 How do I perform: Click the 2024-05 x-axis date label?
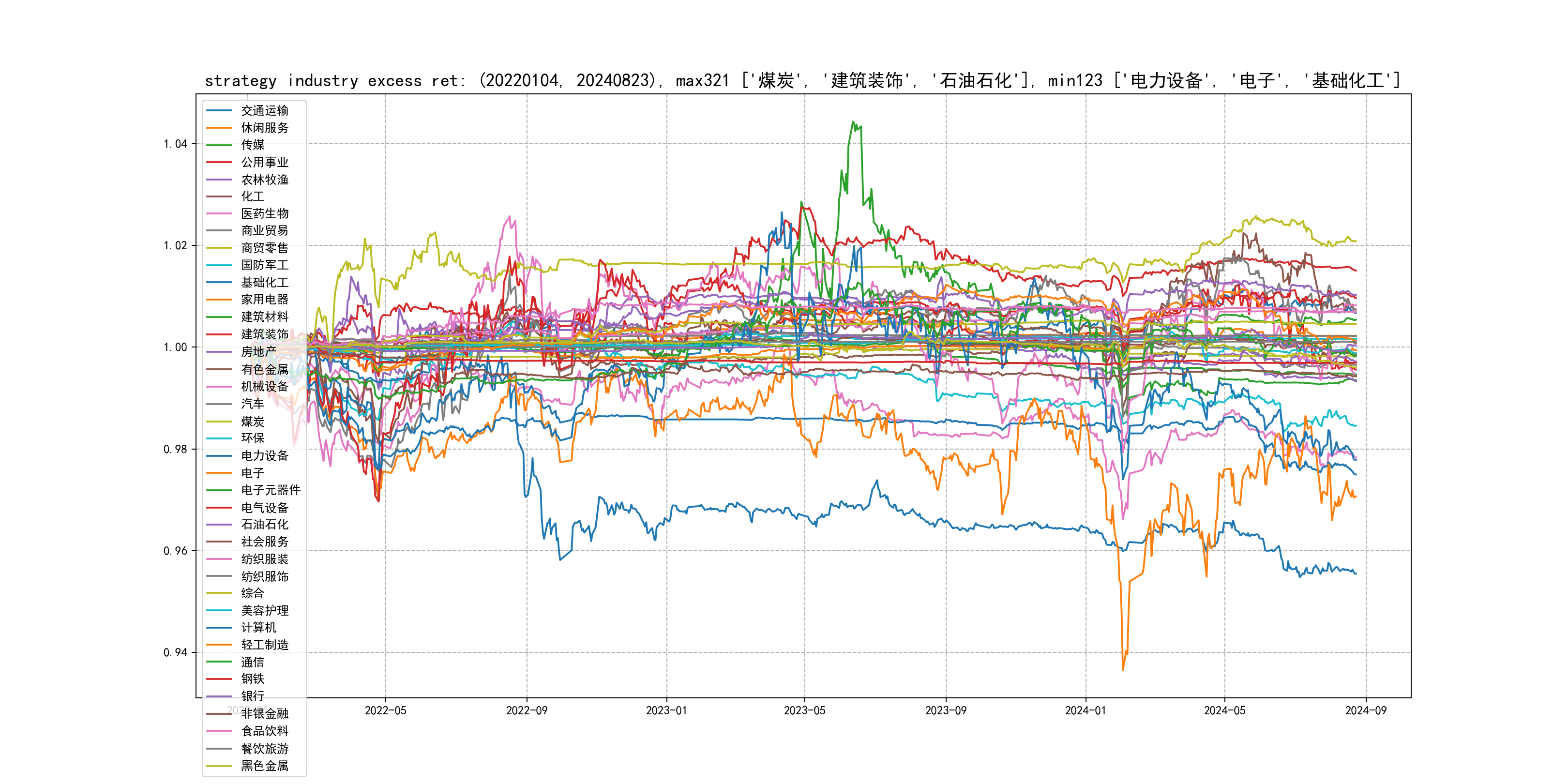click(1224, 710)
